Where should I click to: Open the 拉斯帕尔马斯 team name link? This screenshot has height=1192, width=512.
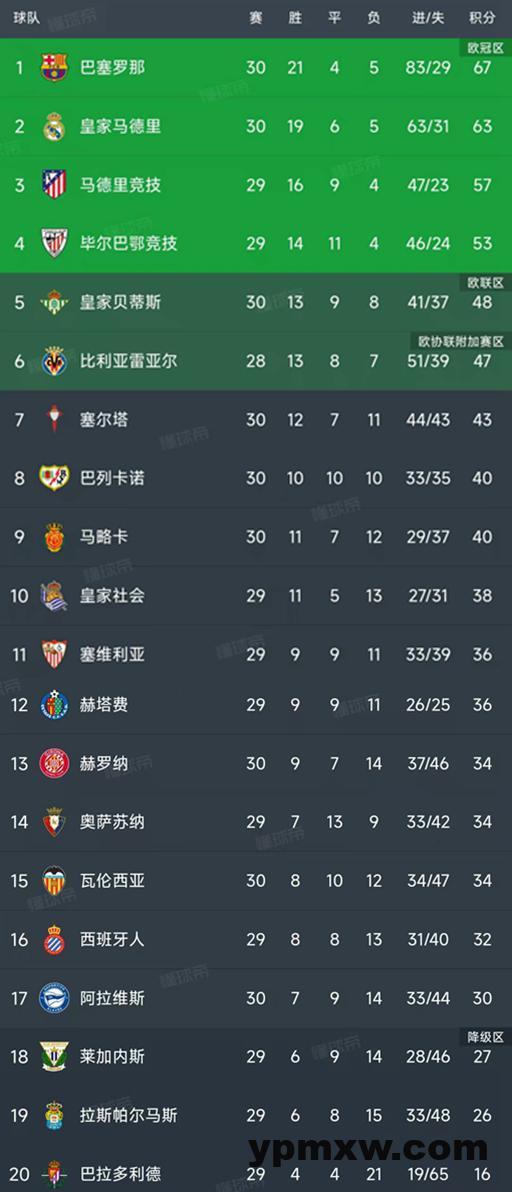[x=128, y=1115]
